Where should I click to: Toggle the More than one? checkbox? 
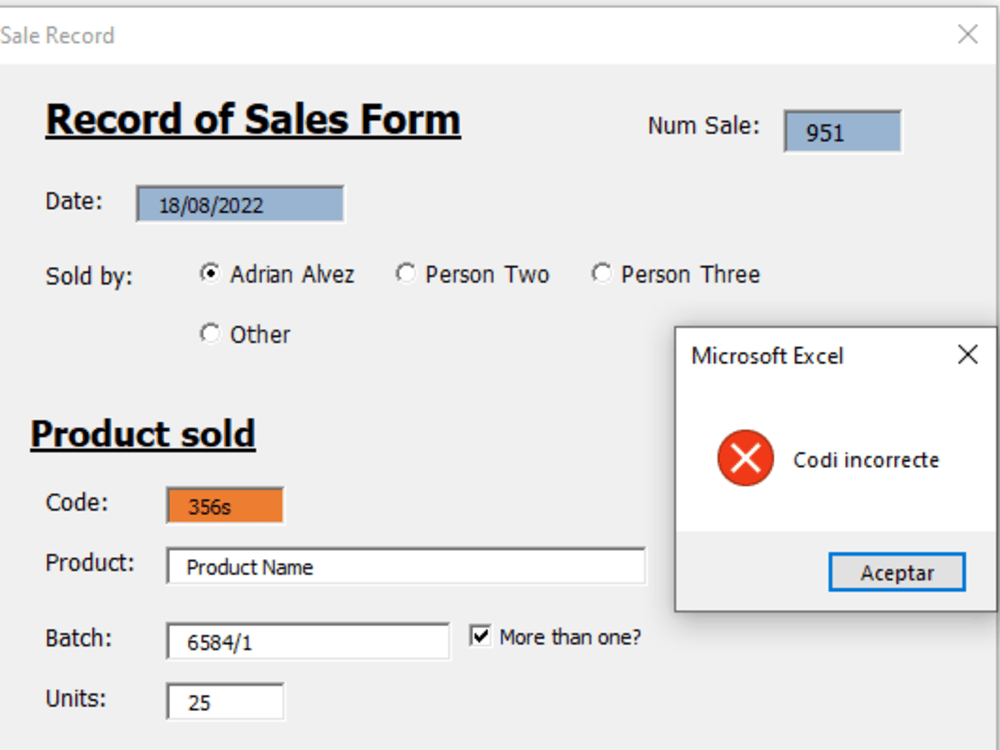pos(478,636)
